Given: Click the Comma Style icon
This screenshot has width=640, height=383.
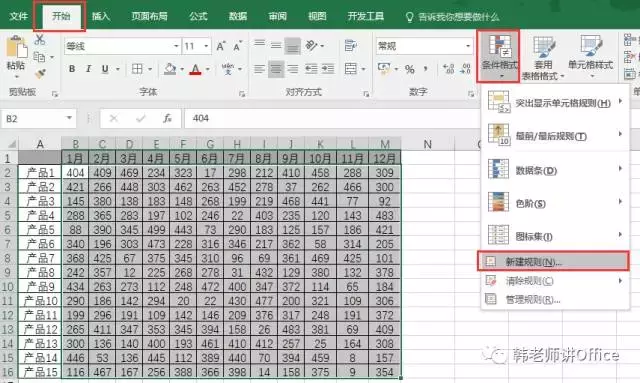Looking at the screenshot, I should click(x=426, y=69).
